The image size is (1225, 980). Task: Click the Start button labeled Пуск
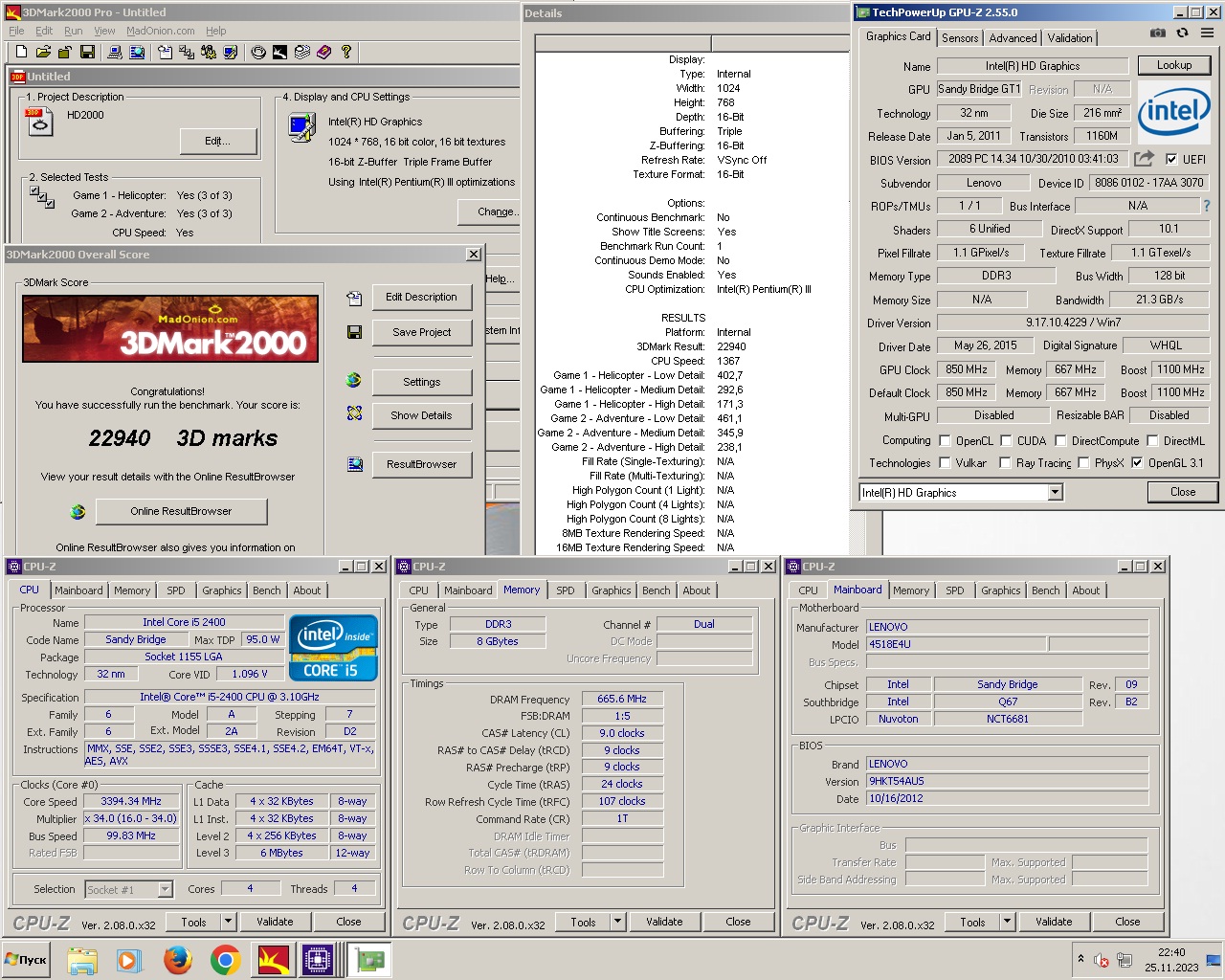(x=27, y=960)
